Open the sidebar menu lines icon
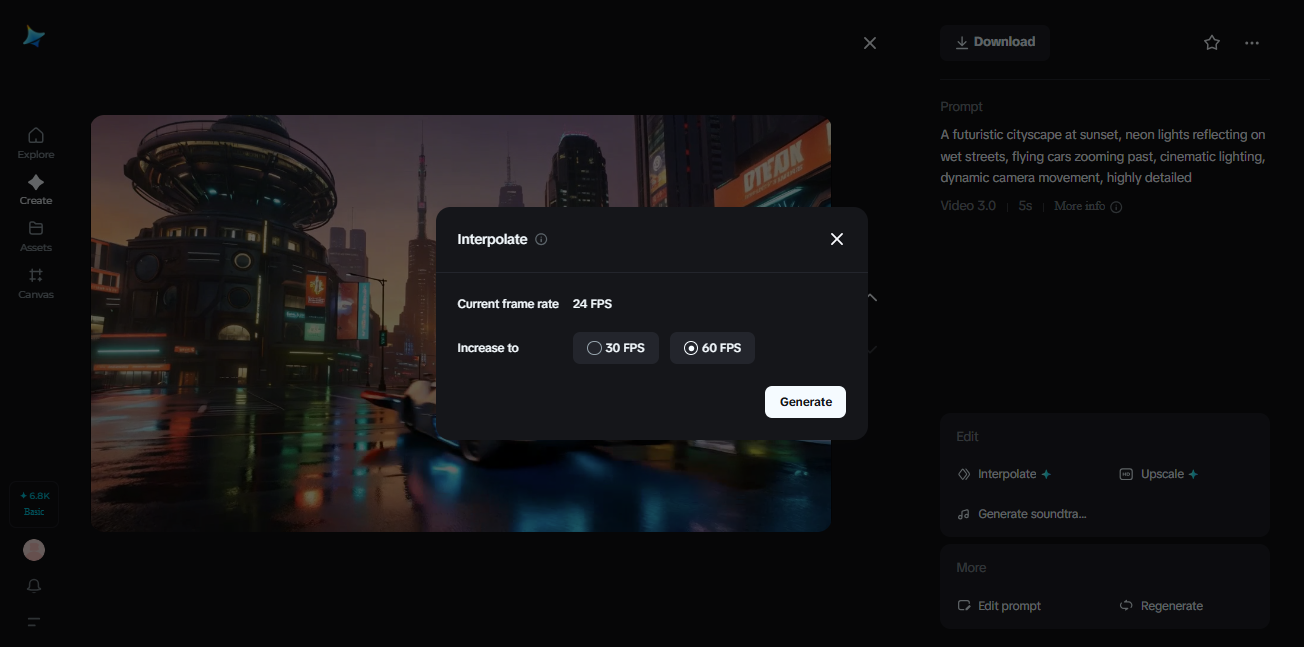 tap(34, 622)
